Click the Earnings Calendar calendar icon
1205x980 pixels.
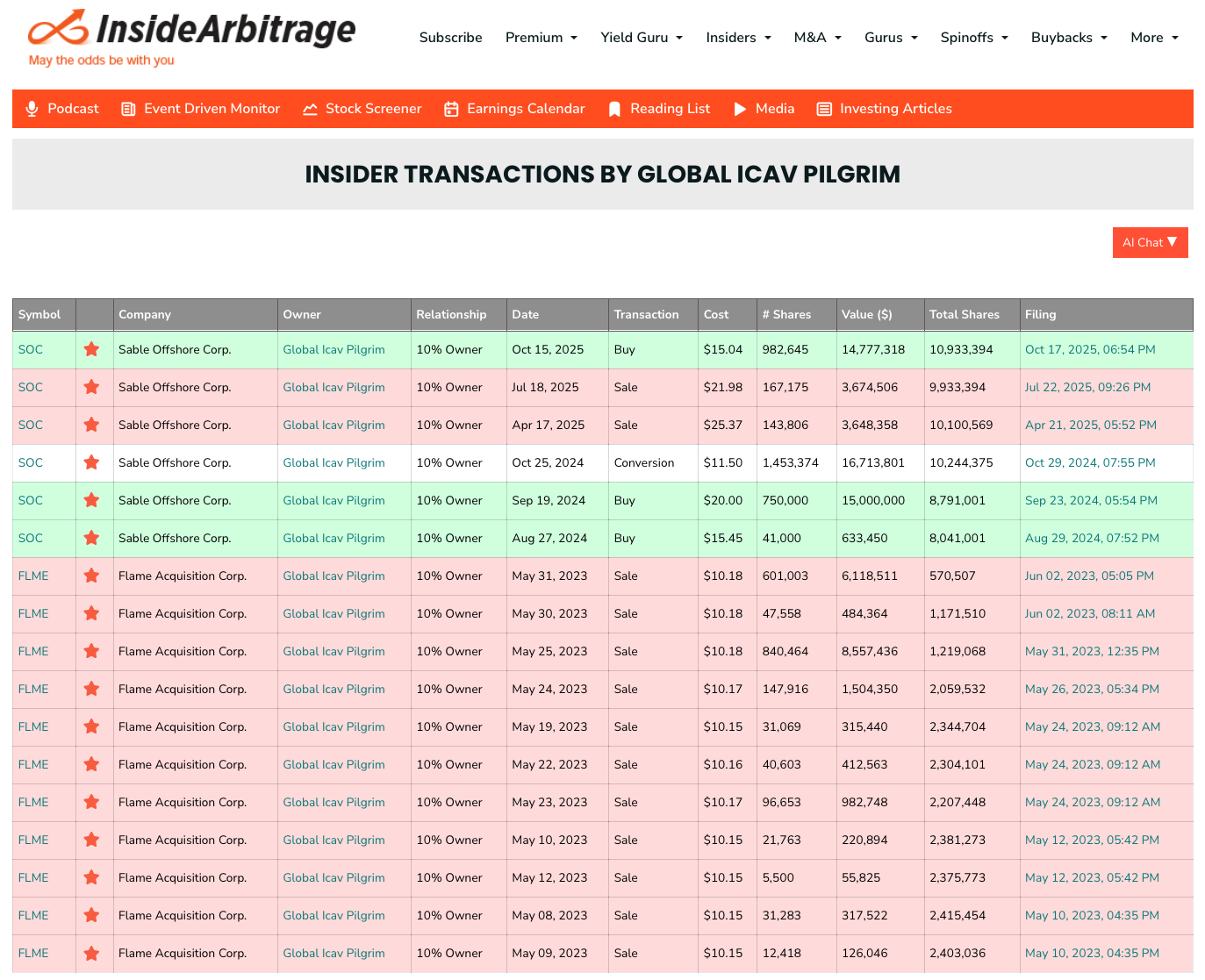[x=451, y=109]
